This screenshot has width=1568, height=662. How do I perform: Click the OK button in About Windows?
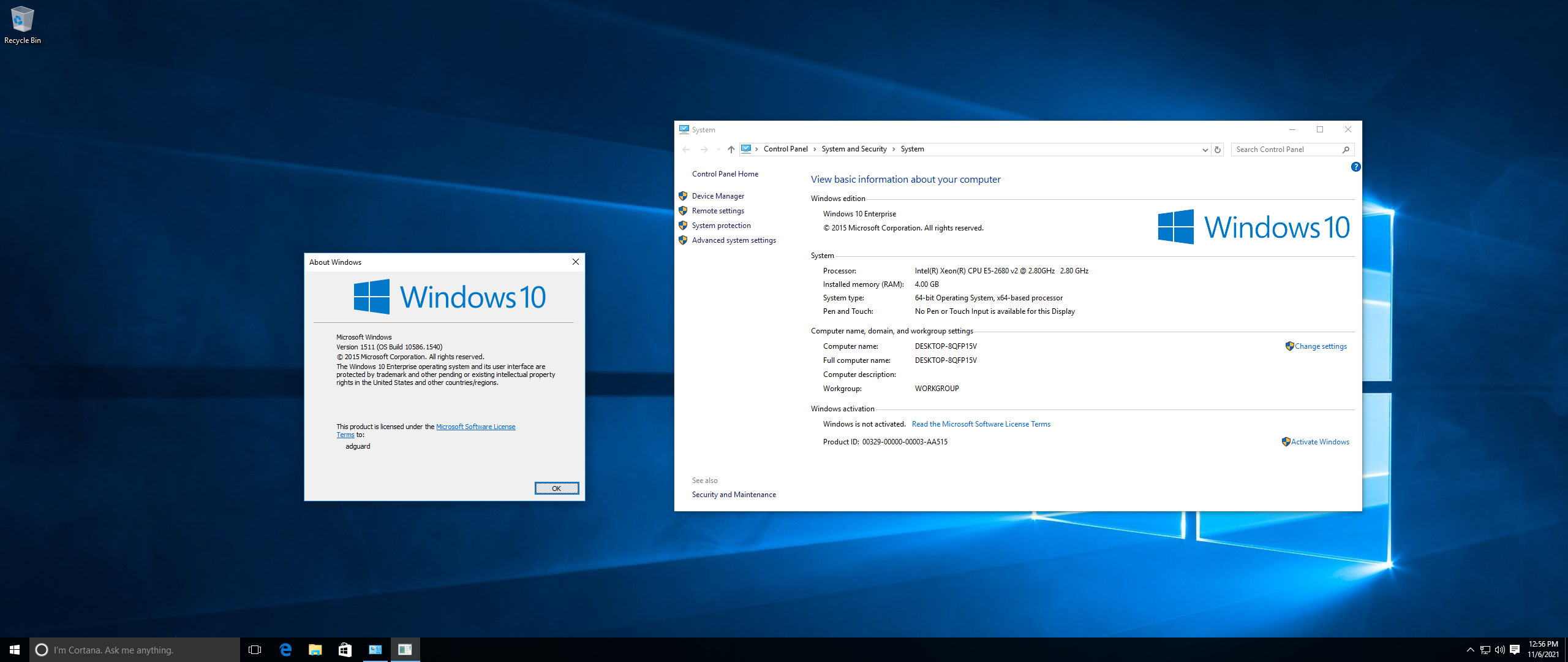pos(556,489)
